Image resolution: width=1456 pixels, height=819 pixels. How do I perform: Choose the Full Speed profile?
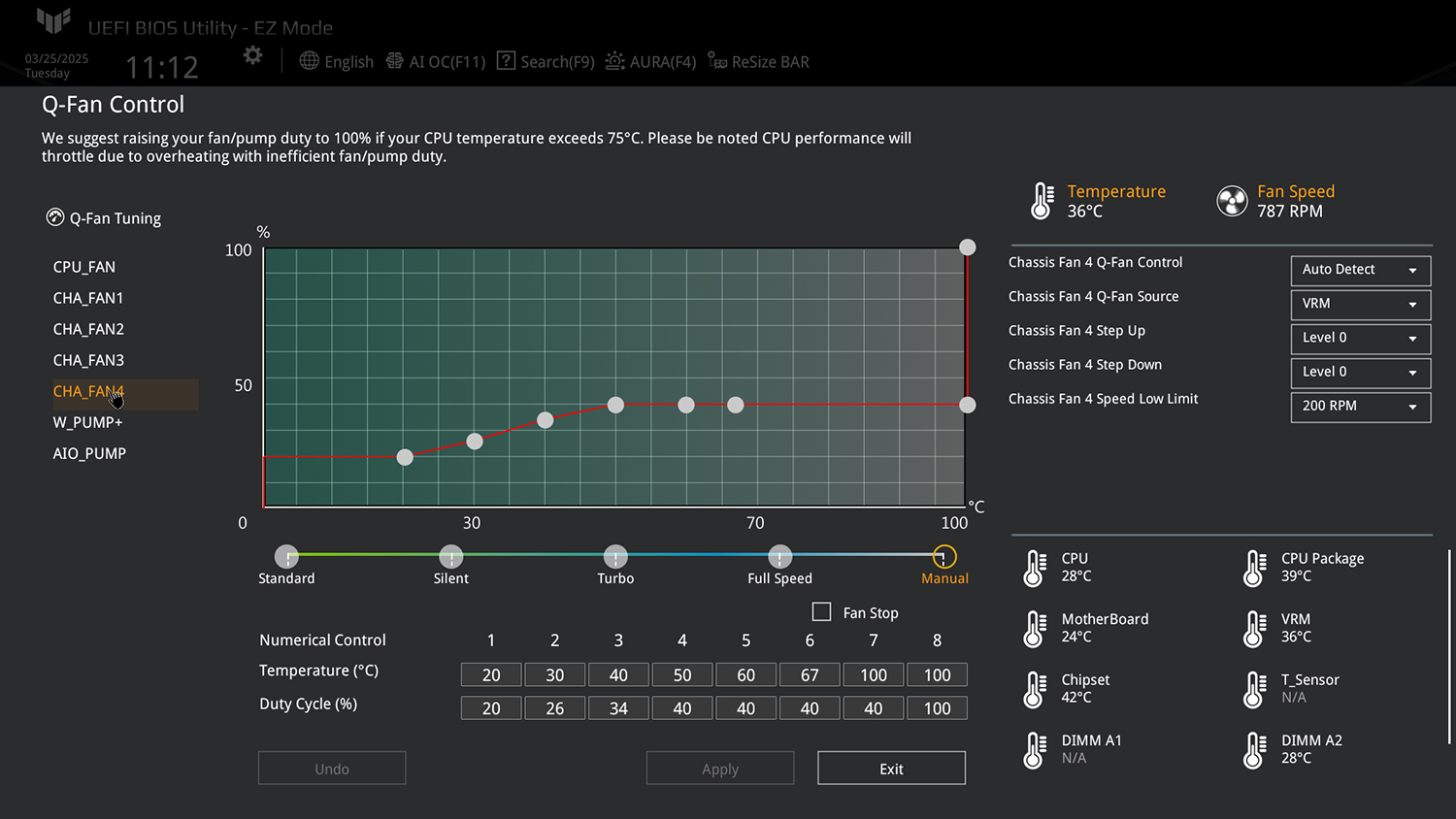click(x=779, y=557)
